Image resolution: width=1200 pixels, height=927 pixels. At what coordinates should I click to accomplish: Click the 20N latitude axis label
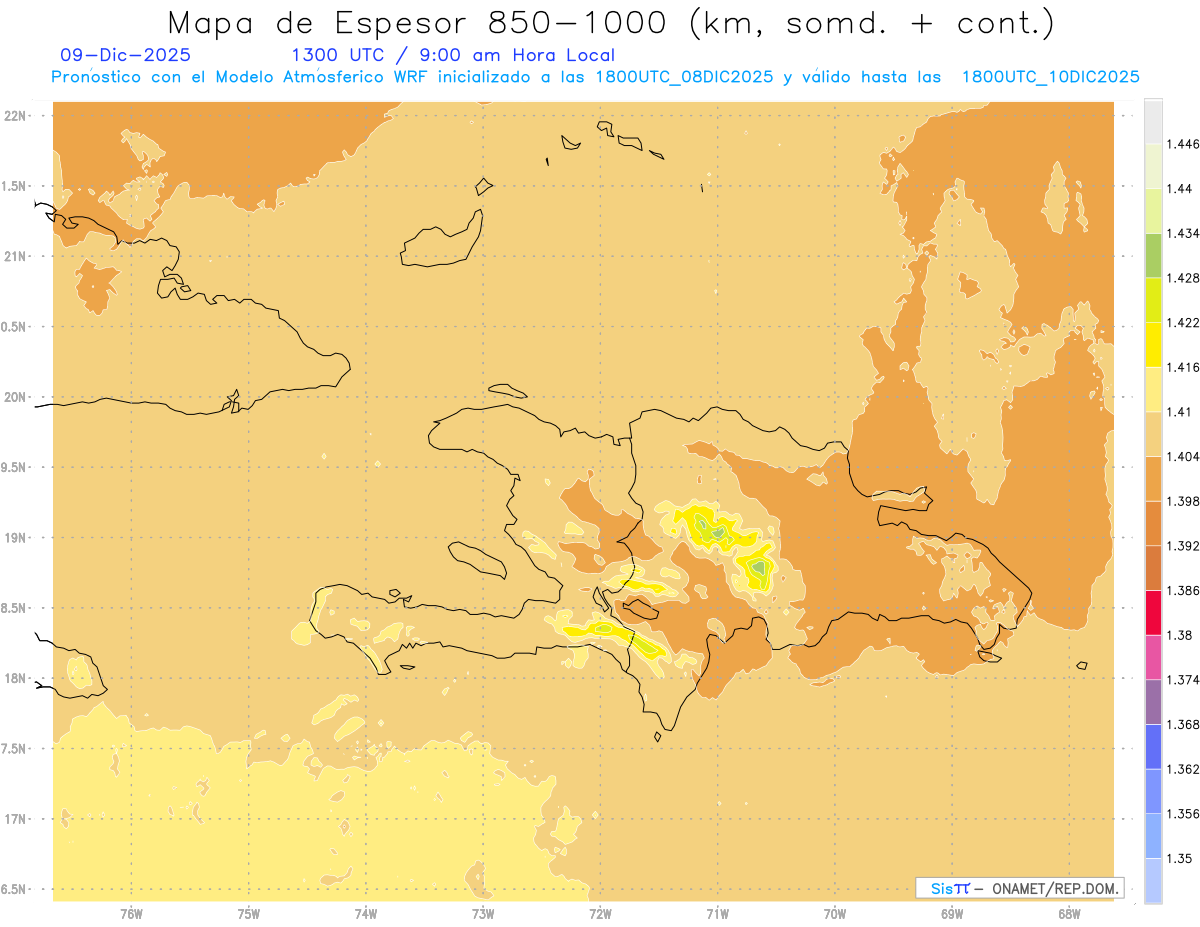[x=15, y=397]
